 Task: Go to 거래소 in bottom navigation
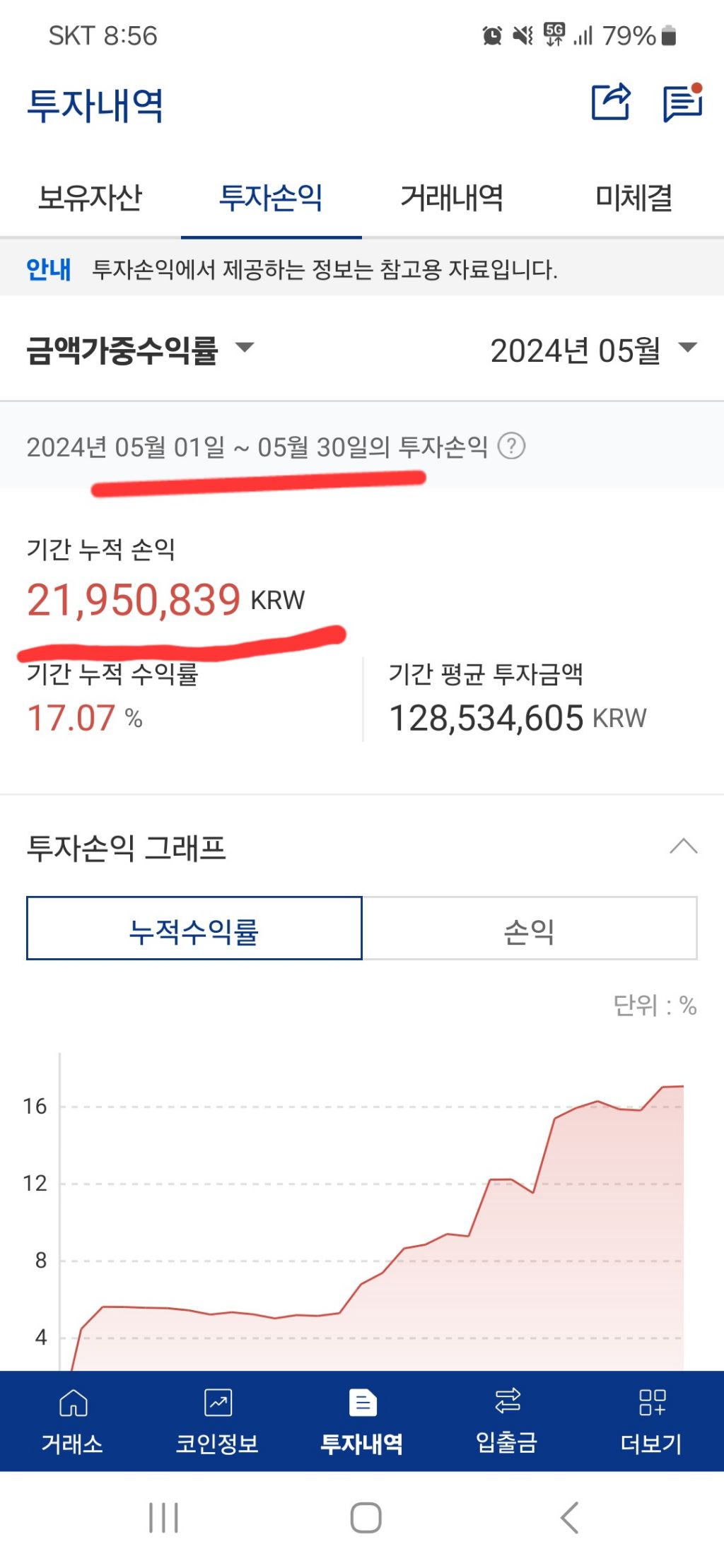(x=72, y=1420)
